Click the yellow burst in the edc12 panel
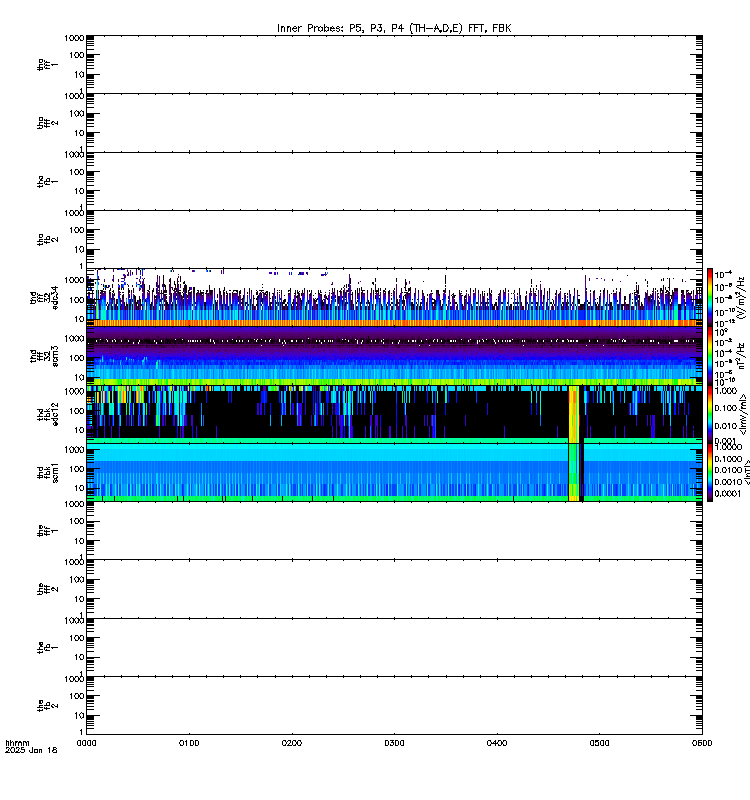This screenshot has height=800, width=750. [573, 414]
